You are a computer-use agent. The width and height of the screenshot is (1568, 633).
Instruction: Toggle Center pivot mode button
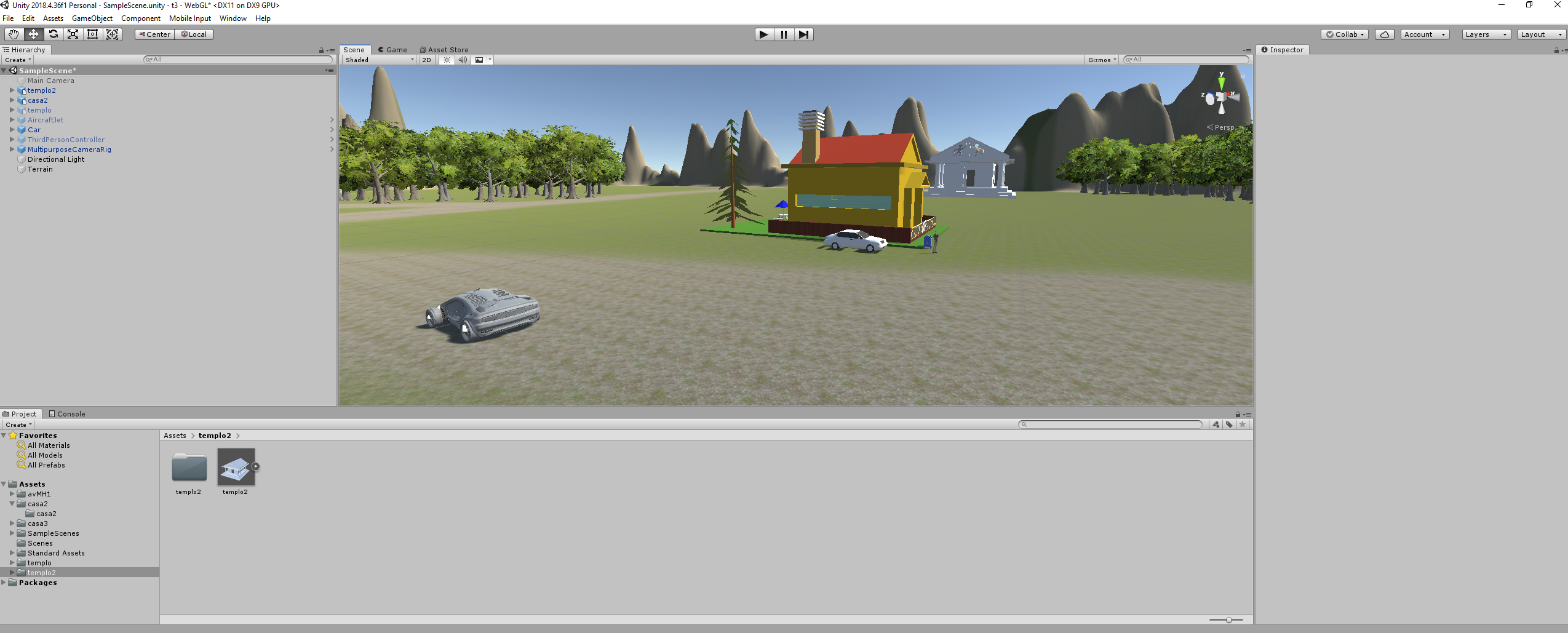(x=155, y=34)
